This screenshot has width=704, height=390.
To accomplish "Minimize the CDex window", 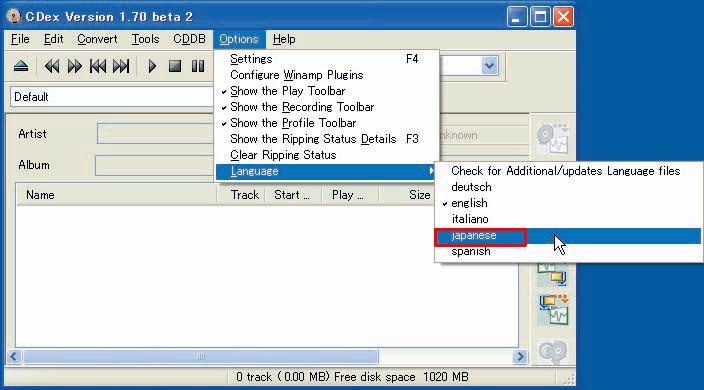I will pos(517,18).
